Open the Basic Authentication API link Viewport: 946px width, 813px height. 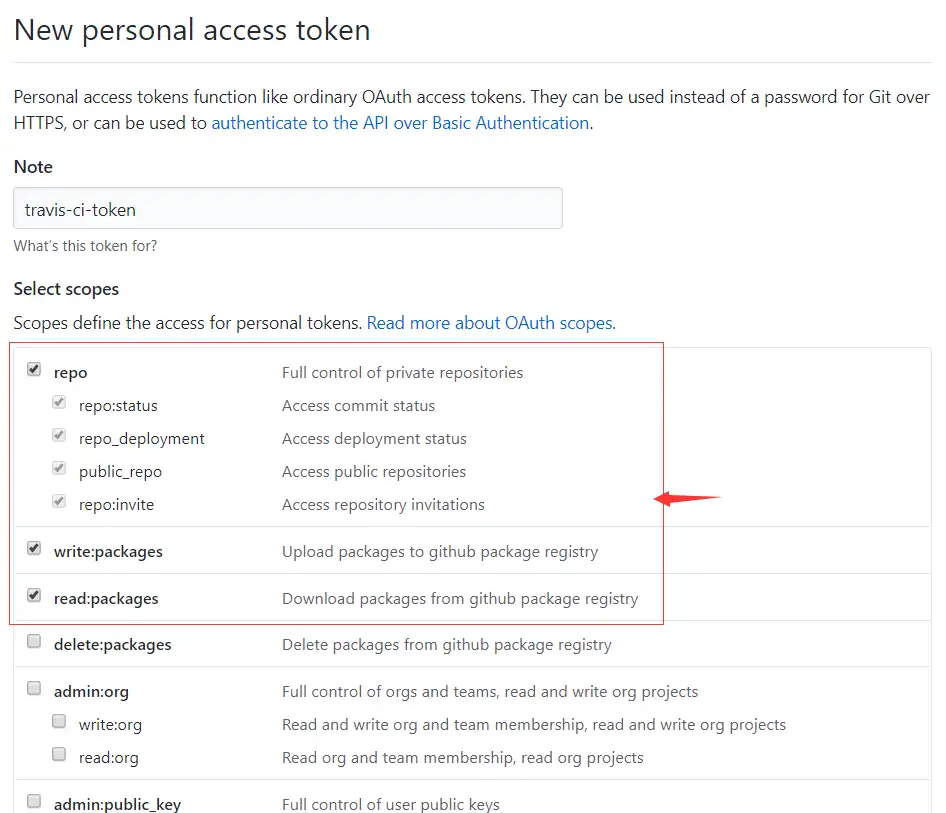[x=400, y=123]
